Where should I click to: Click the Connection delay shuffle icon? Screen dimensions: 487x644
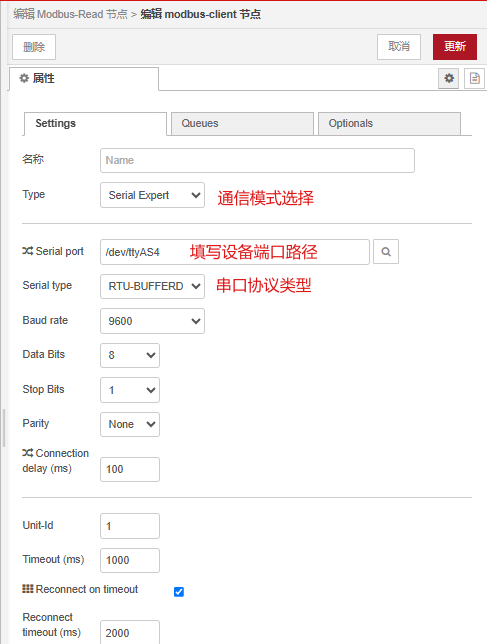point(28,453)
